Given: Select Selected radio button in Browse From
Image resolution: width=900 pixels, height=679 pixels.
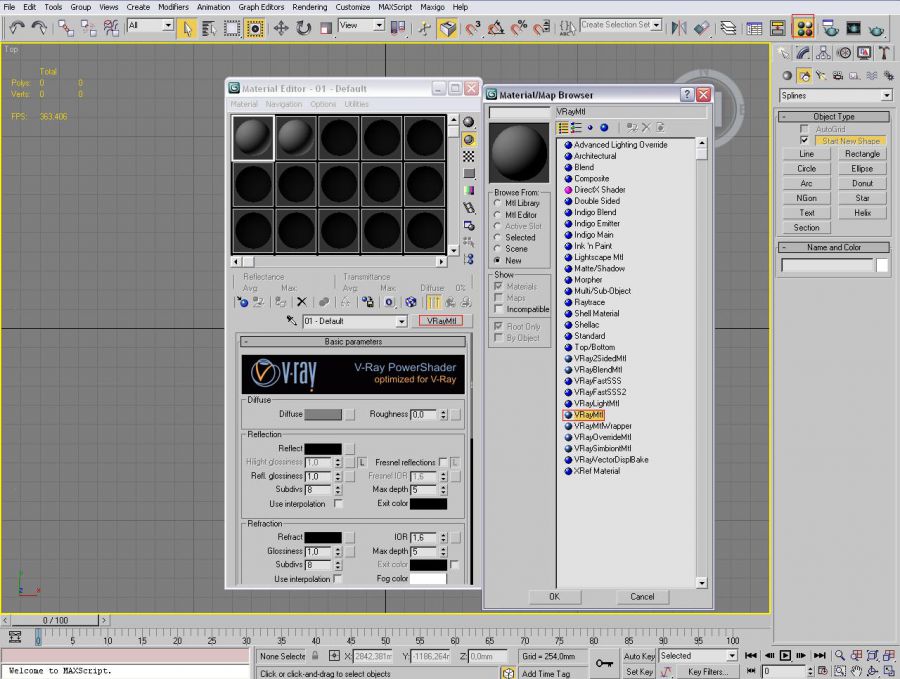Looking at the screenshot, I should [498, 237].
